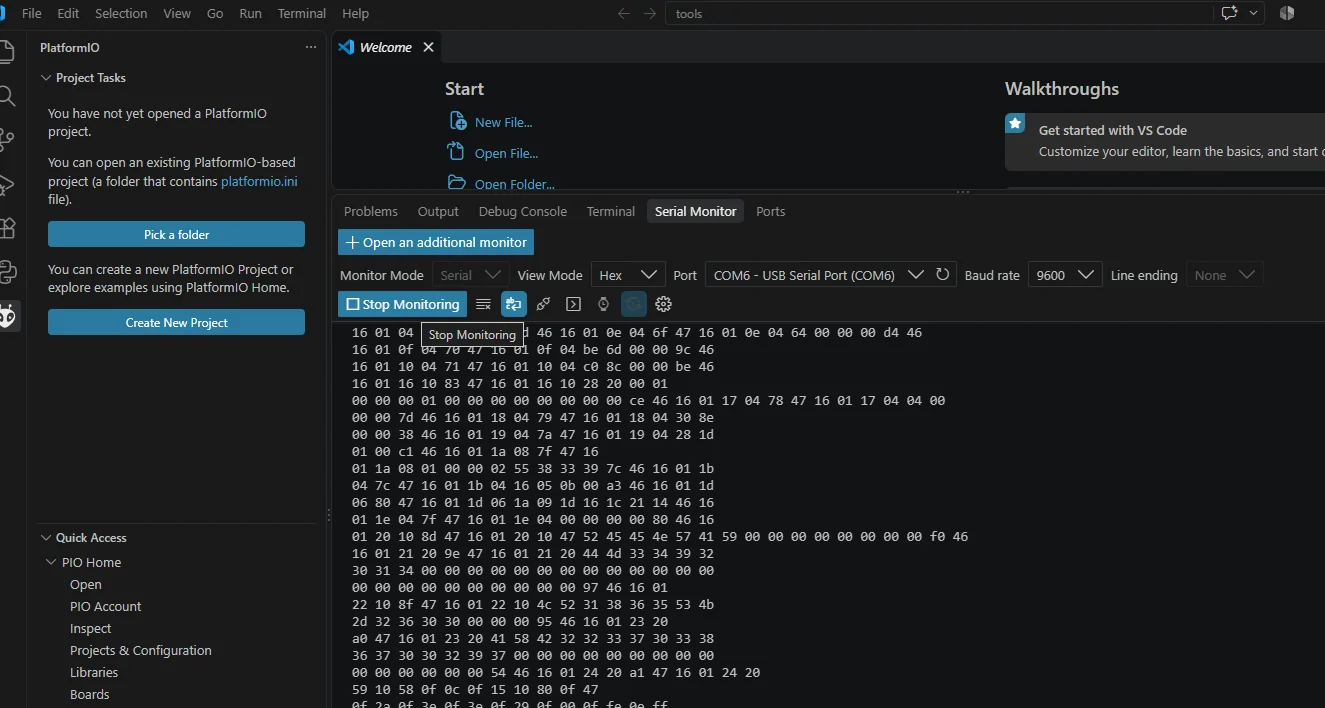Expand the chat dropdown arrow in title bar

pyautogui.click(x=1253, y=13)
